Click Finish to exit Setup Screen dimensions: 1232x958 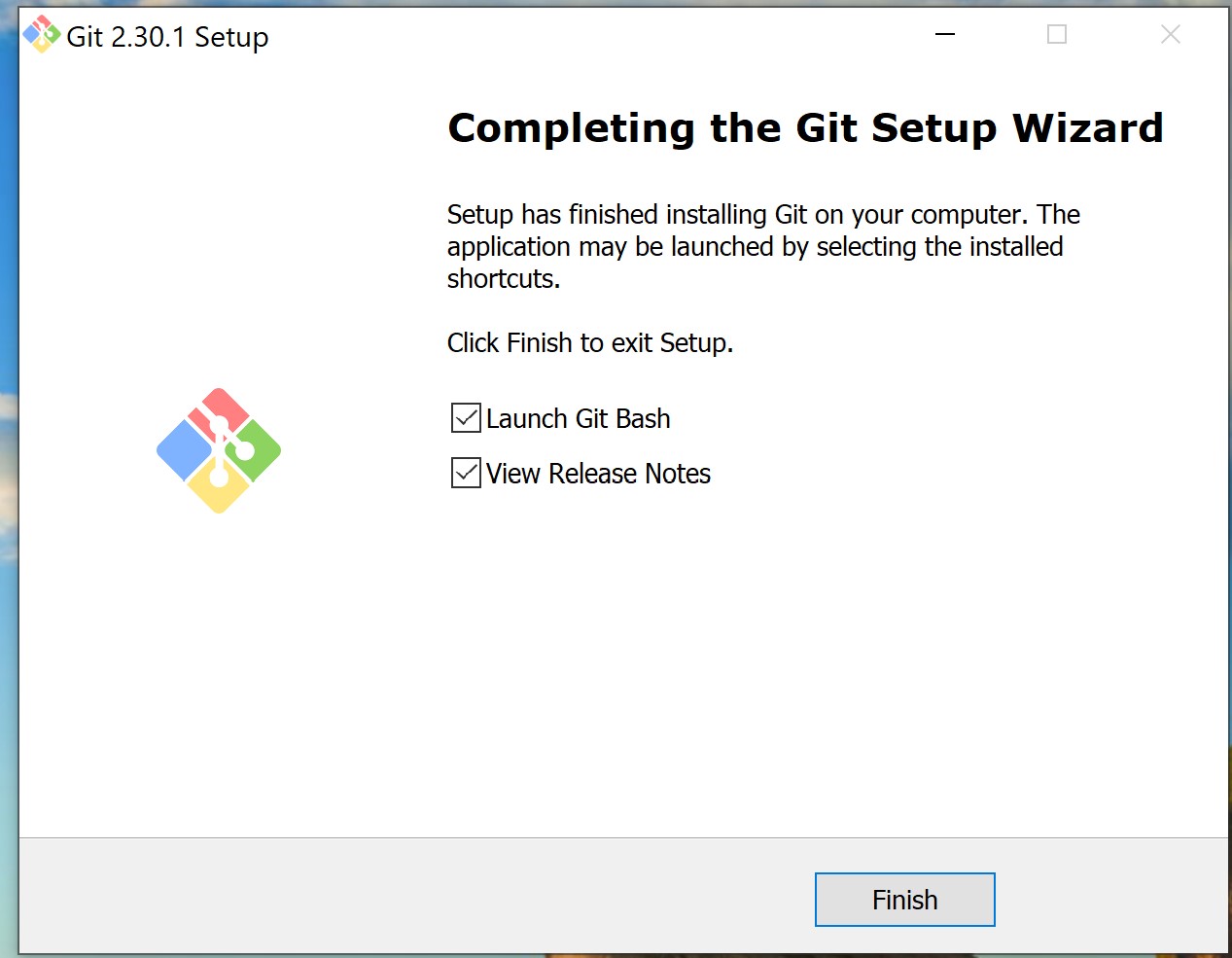pos(905,900)
